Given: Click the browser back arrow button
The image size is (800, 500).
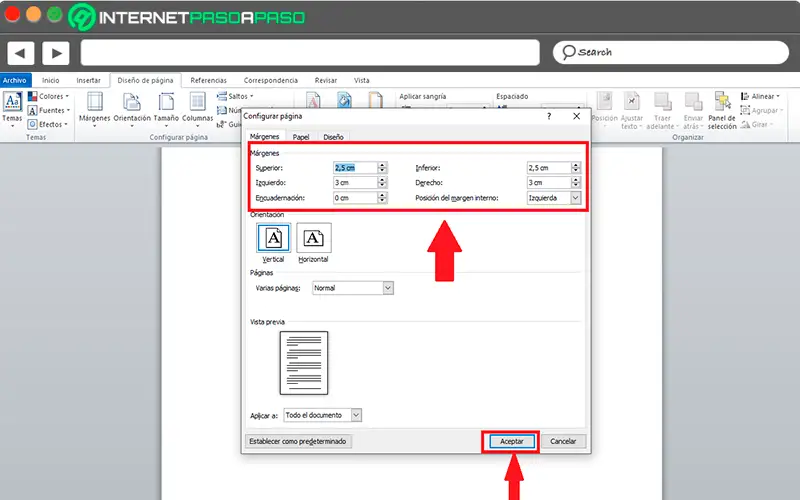Looking at the screenshot, I should click(20, 53).
